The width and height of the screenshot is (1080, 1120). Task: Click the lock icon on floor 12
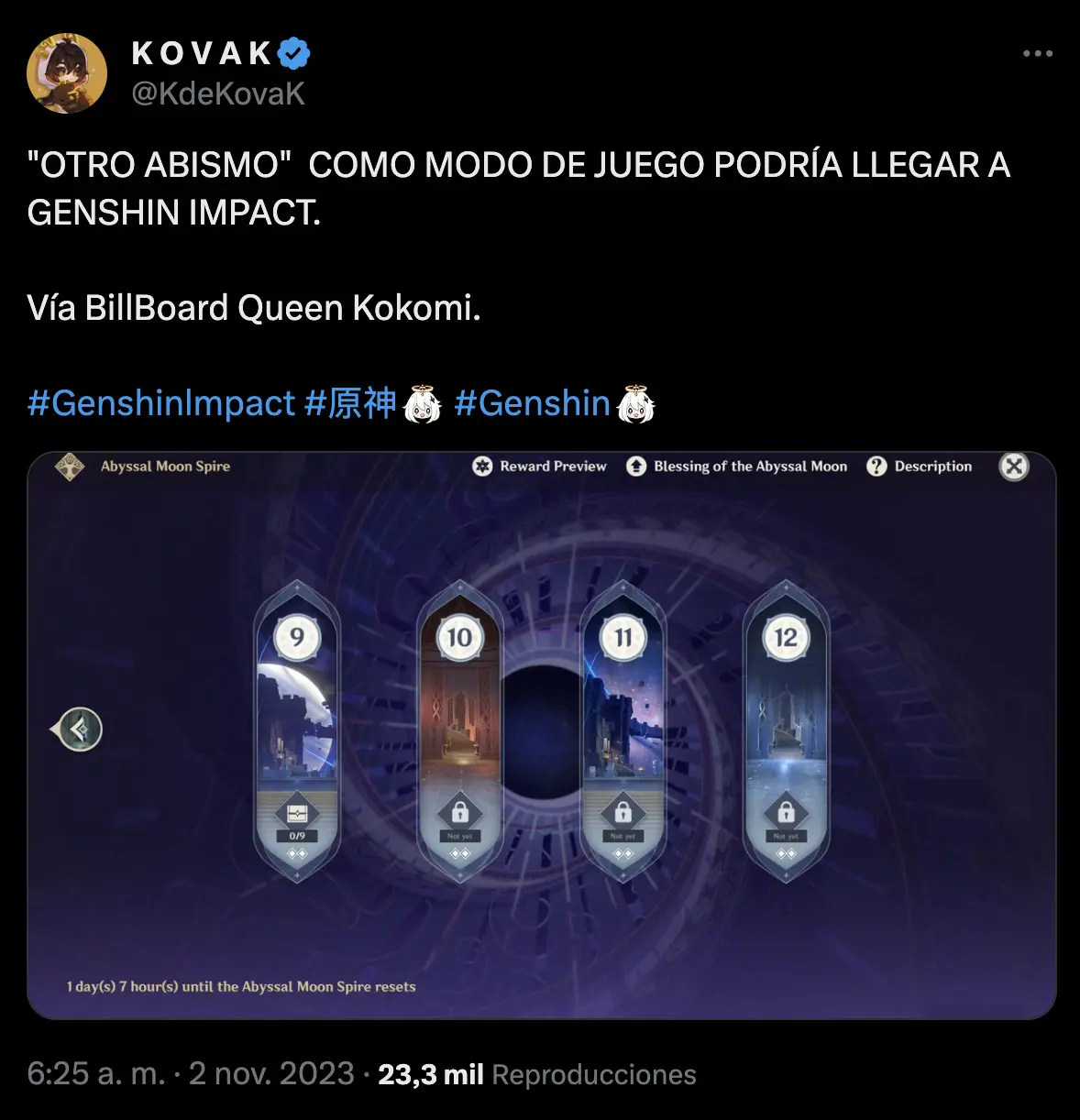point(786,812)
